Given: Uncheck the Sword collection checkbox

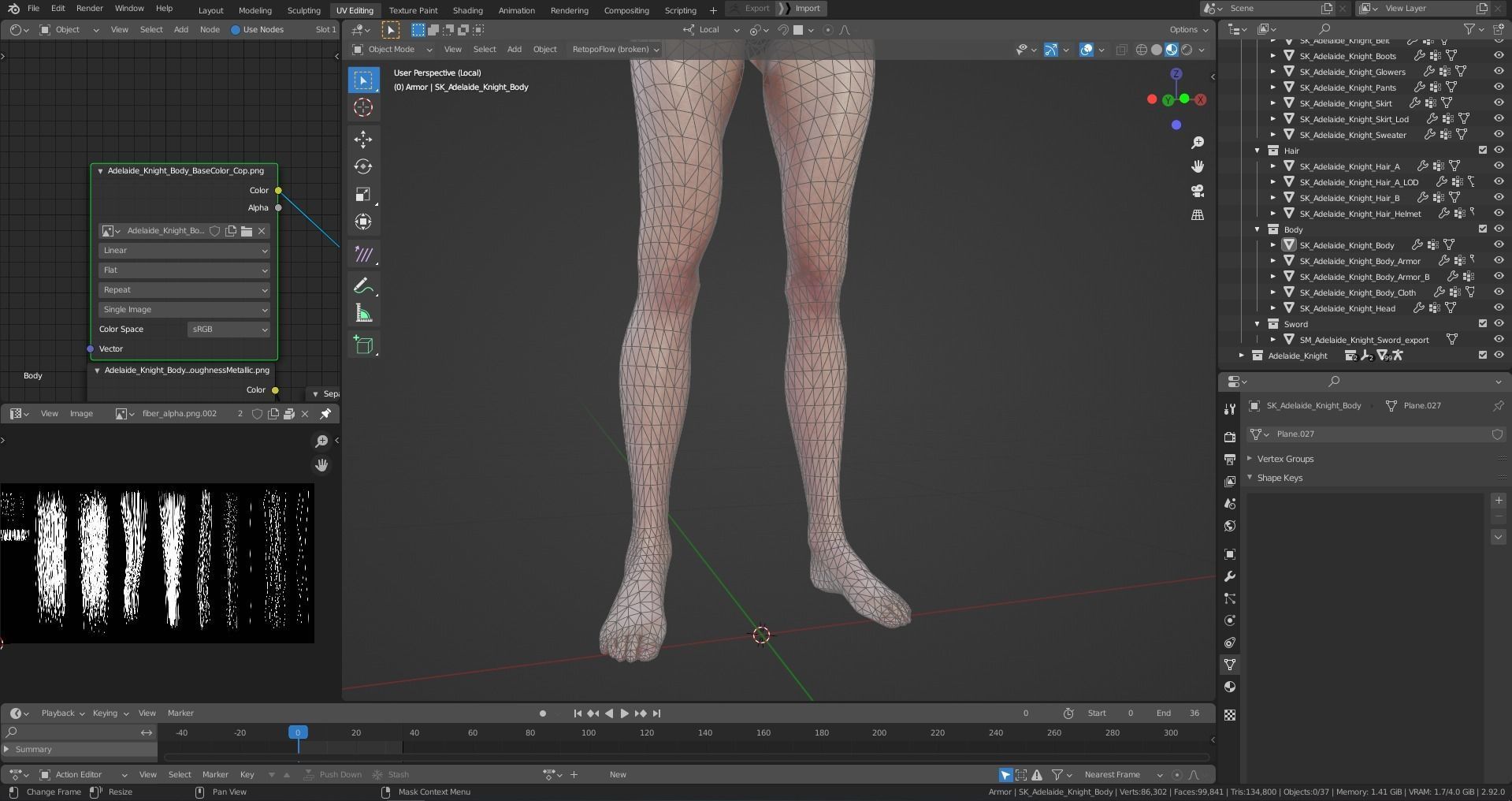Looking at the screenshot, I should point(1482,324).
